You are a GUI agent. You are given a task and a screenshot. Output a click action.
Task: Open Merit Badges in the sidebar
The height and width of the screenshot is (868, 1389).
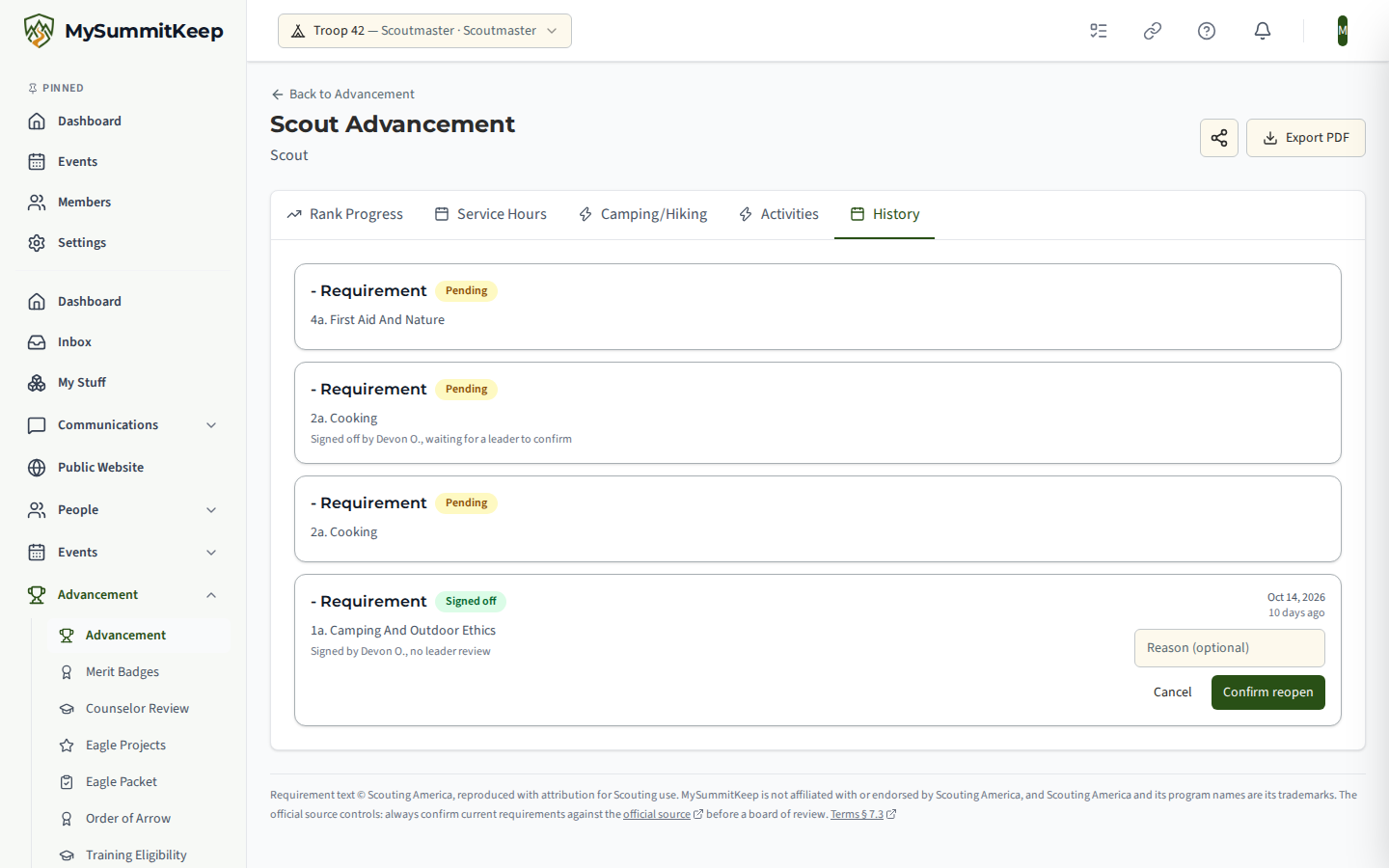(139, 672)
